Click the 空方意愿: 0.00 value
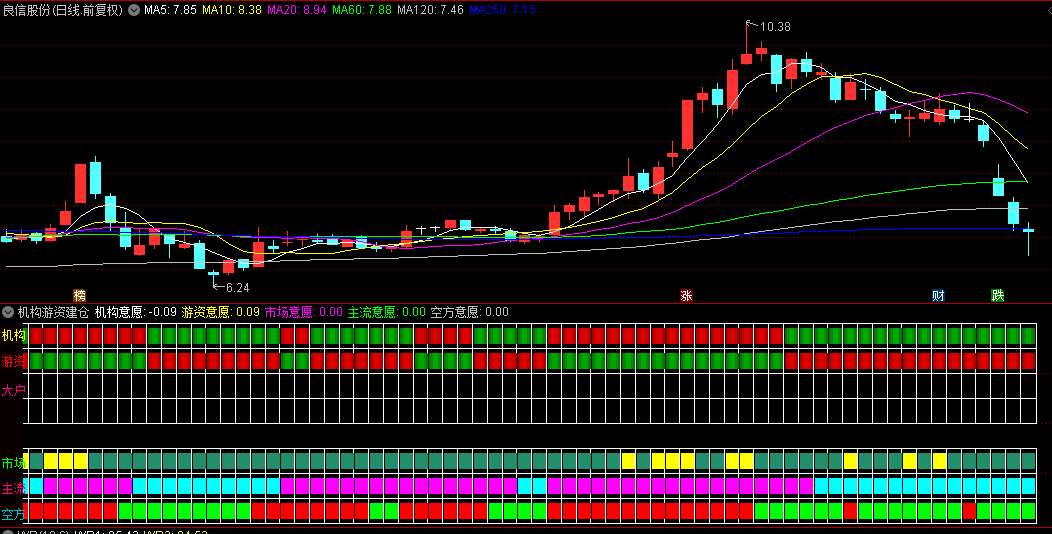The width and height of the screenshot is (1052, 534). pos(470,312)
